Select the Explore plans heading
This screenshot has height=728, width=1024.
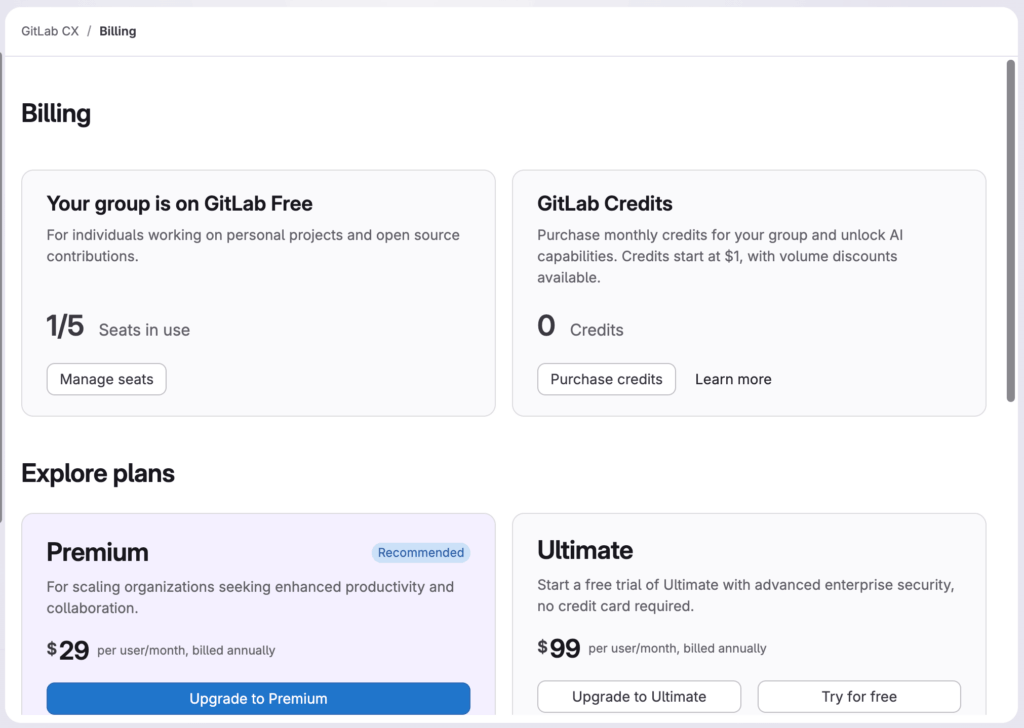(98, 473)
